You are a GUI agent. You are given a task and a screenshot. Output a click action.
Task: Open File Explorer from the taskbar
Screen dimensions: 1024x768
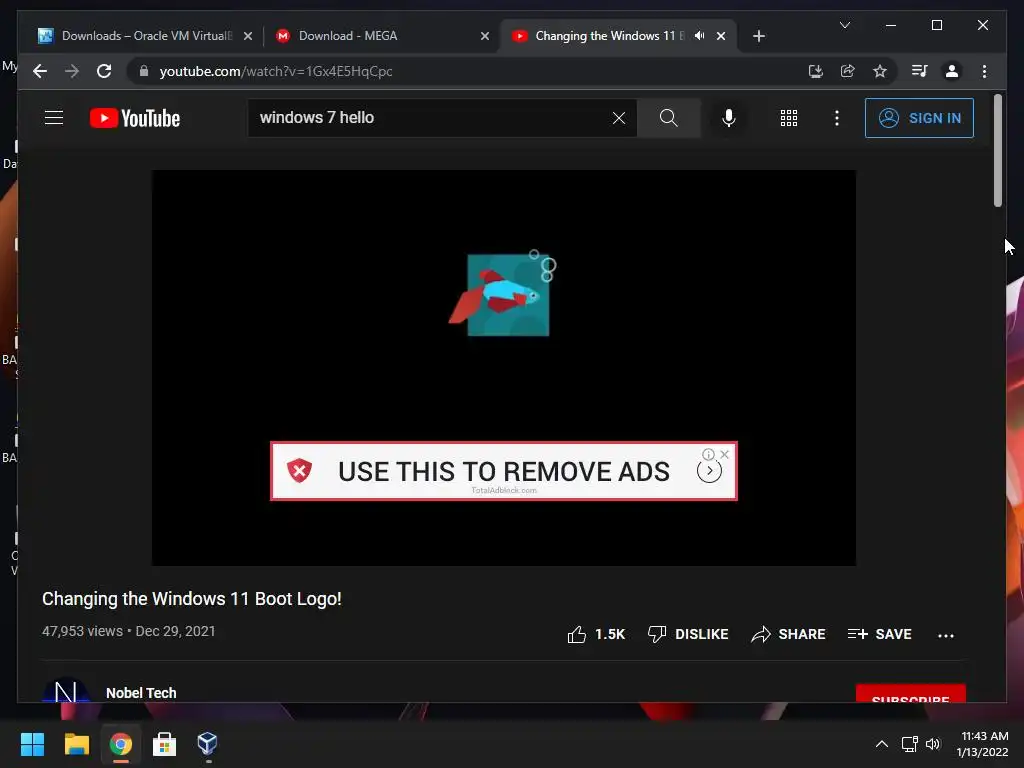76,744
